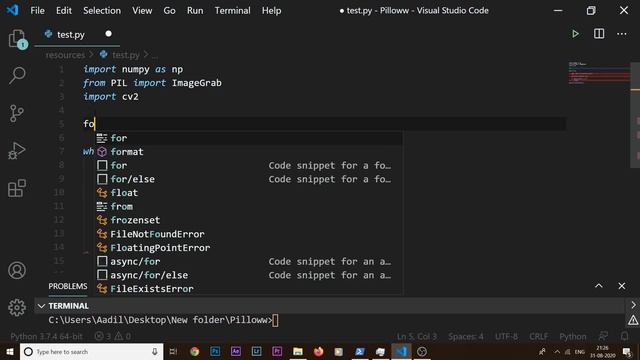Click the minimap code overview

pos(598,73)
